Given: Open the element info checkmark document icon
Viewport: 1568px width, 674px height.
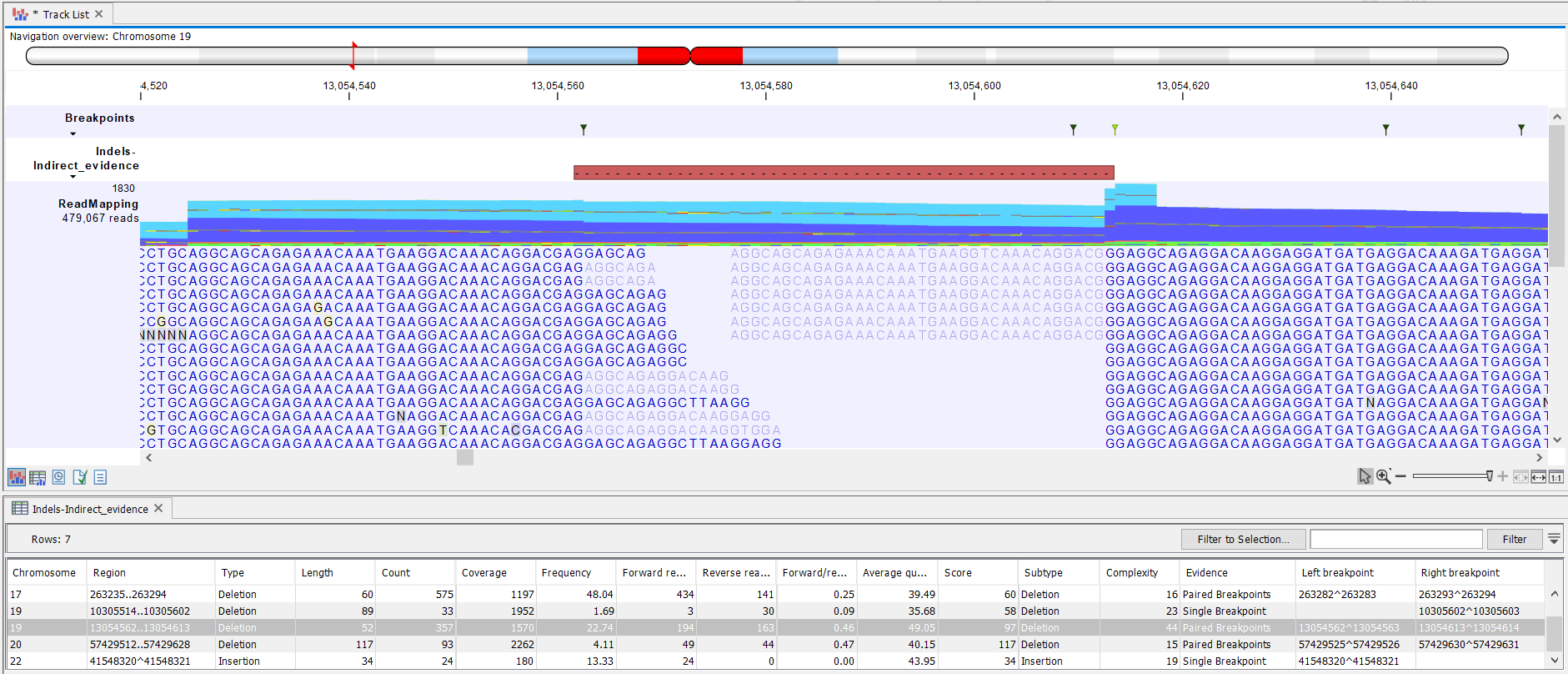Looking at the screenshot, I should point(80,477).
